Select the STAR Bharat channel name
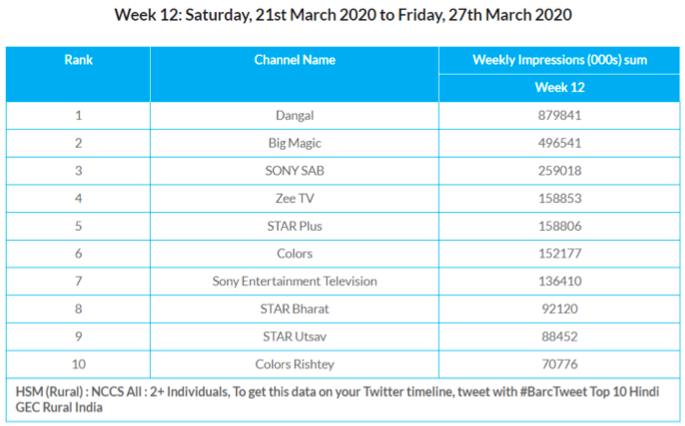Image resolution: width=685 pixels, height=426 pixels. [x=294, y=309]
